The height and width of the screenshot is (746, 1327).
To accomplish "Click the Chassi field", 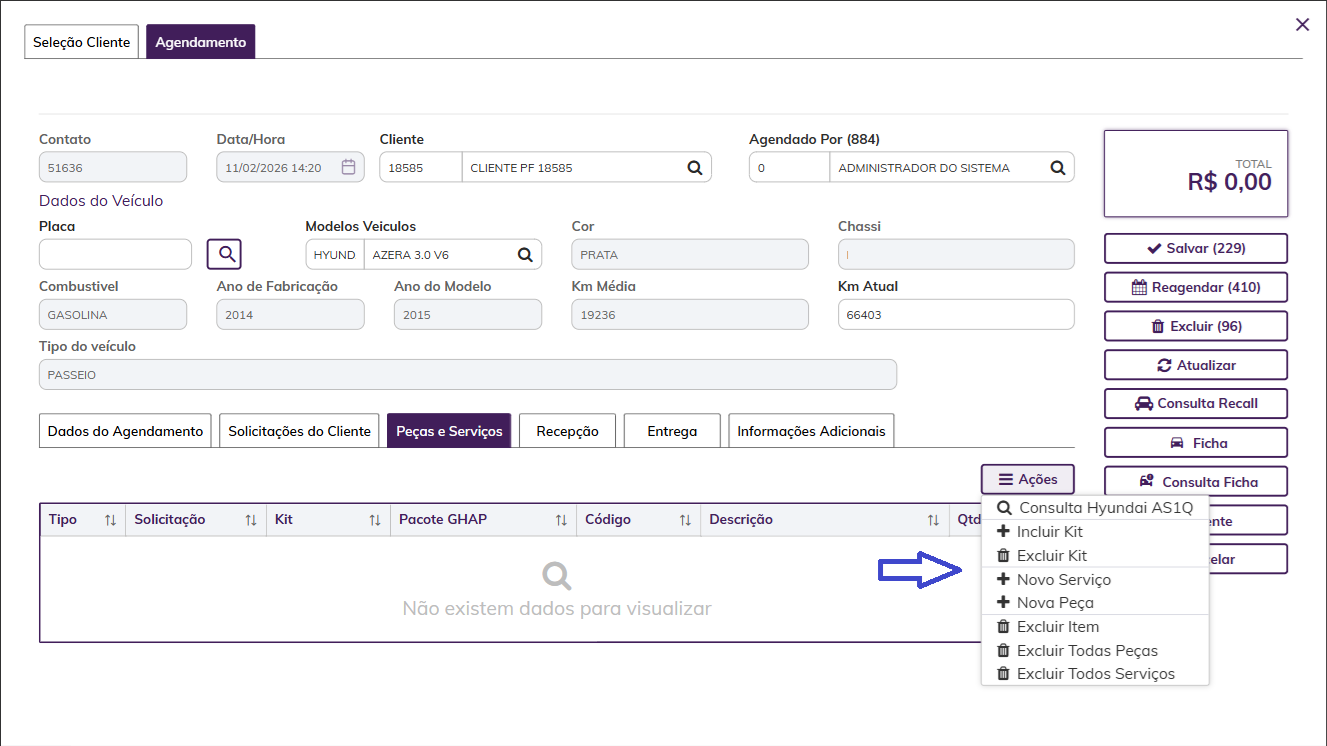I will [x=956, y=255].
